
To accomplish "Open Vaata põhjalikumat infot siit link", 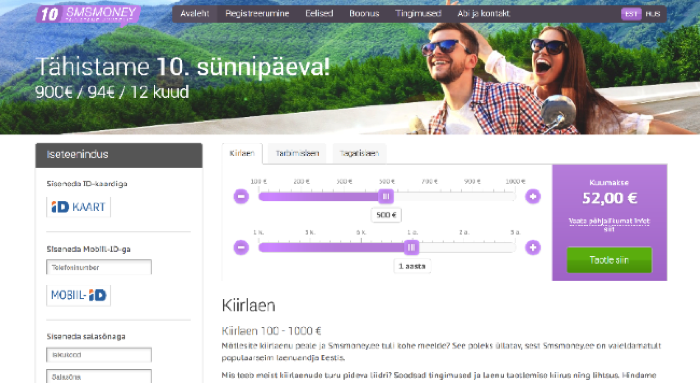I will coord(609,224).
